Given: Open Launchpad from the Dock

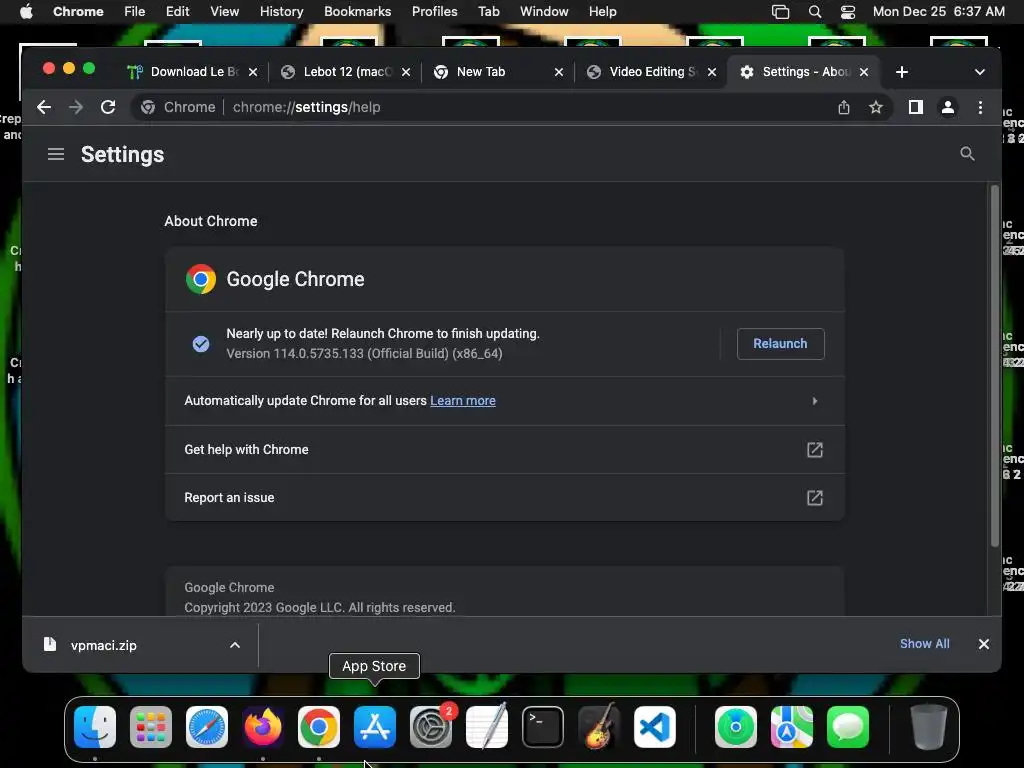Looking at the screenshot, I should pos(151,727).
